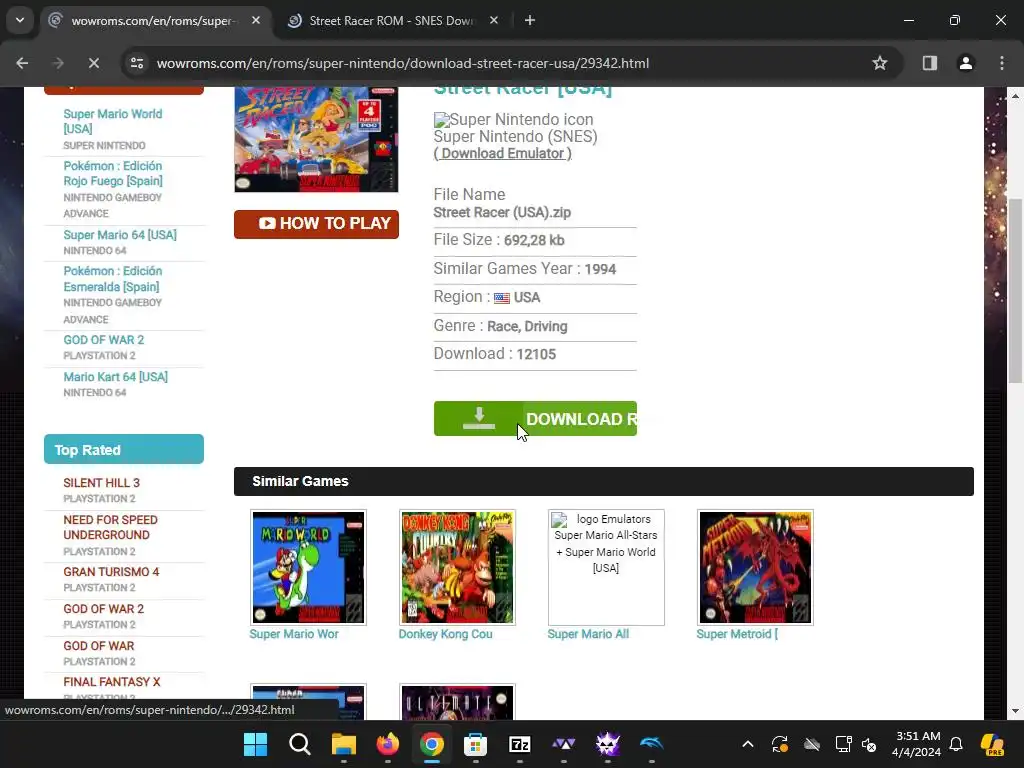This screenshot has width=1024, height=768.
Task: Click the address bar URL
Action: coord(402,63)
